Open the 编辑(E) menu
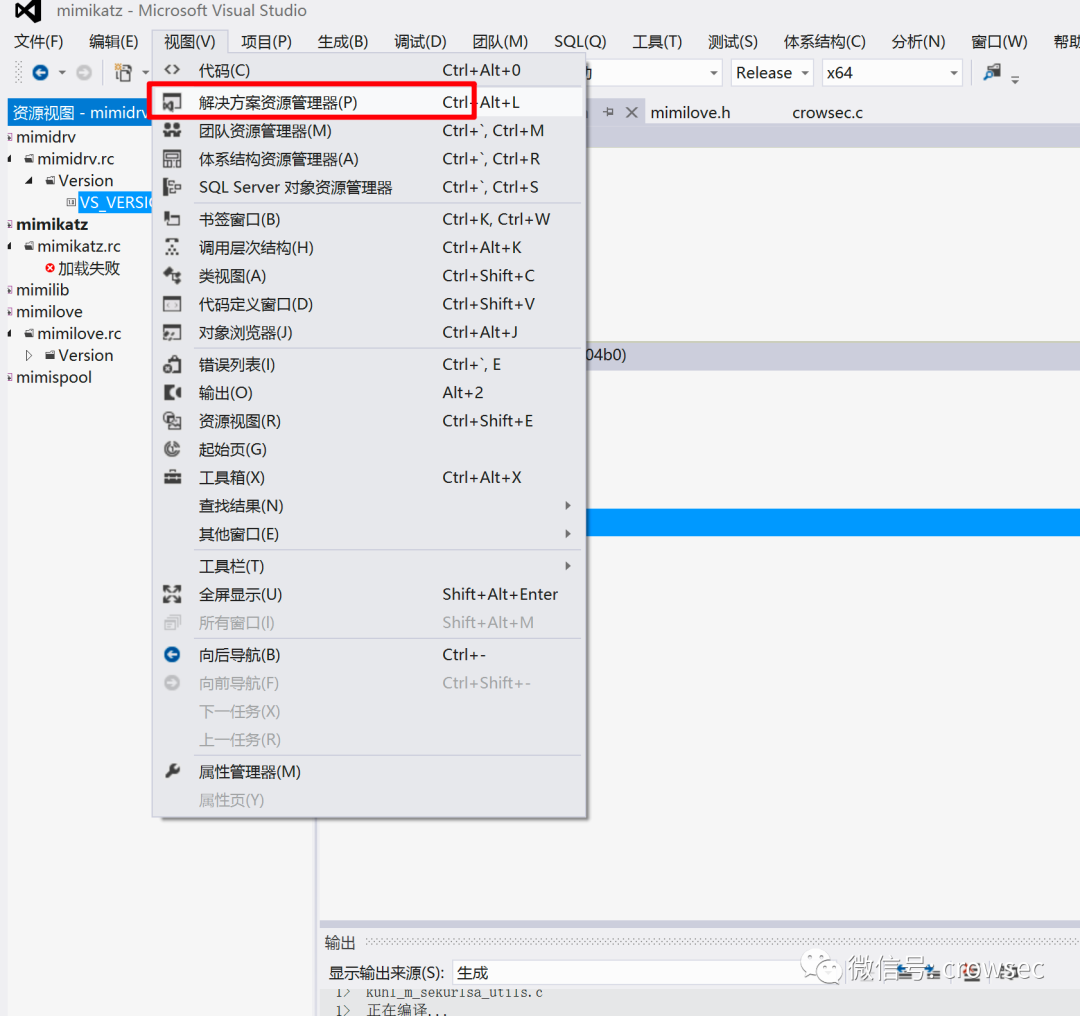 coord(114,41)
